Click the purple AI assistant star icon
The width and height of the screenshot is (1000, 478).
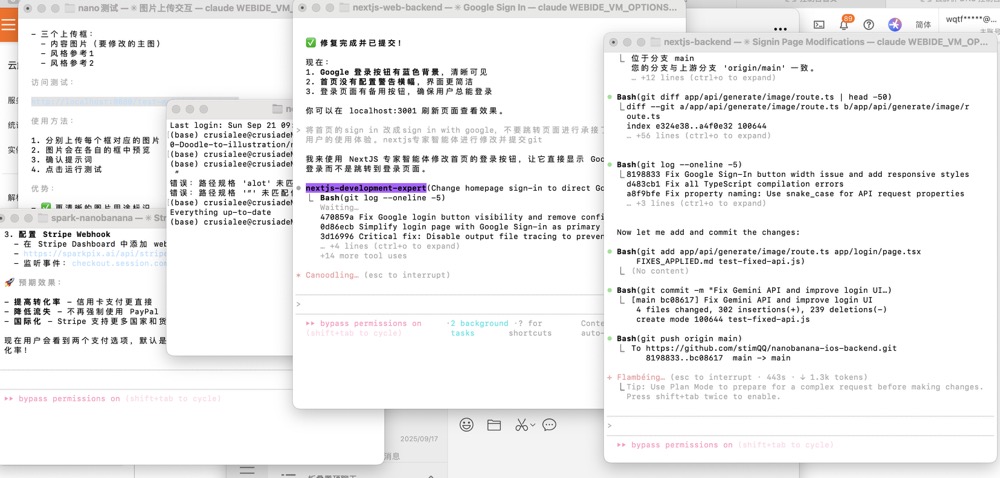[x=895, y=25]
